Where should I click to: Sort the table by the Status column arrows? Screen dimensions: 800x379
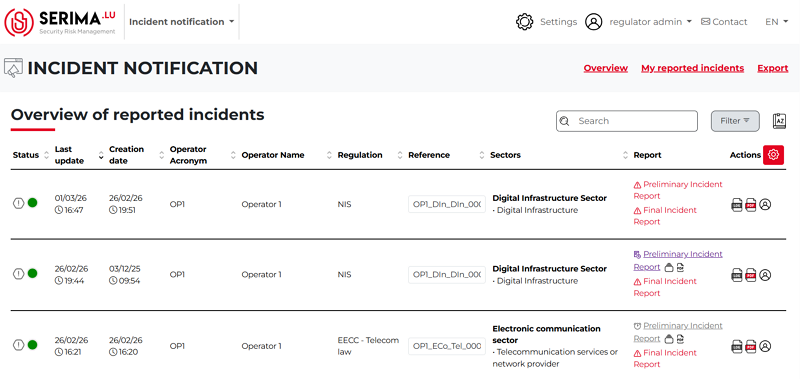tap(46, 155)
